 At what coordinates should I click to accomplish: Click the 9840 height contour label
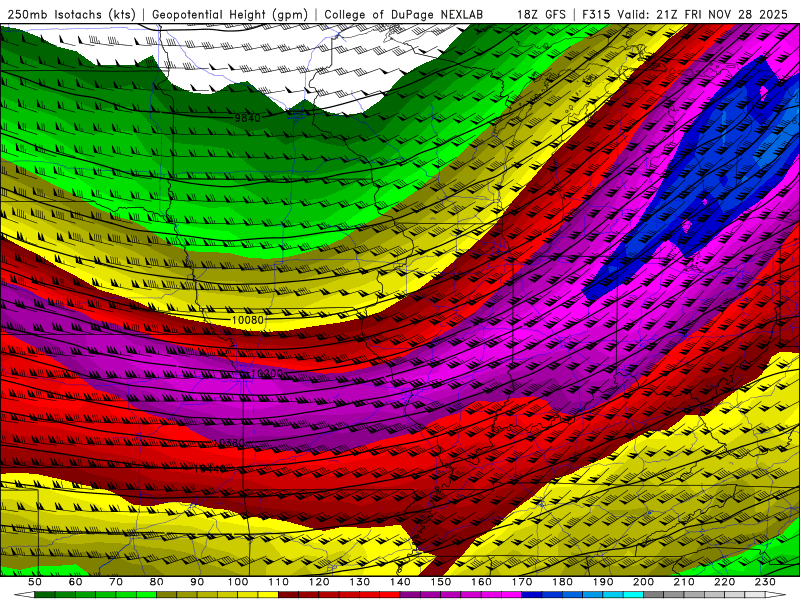click(247, 118)
